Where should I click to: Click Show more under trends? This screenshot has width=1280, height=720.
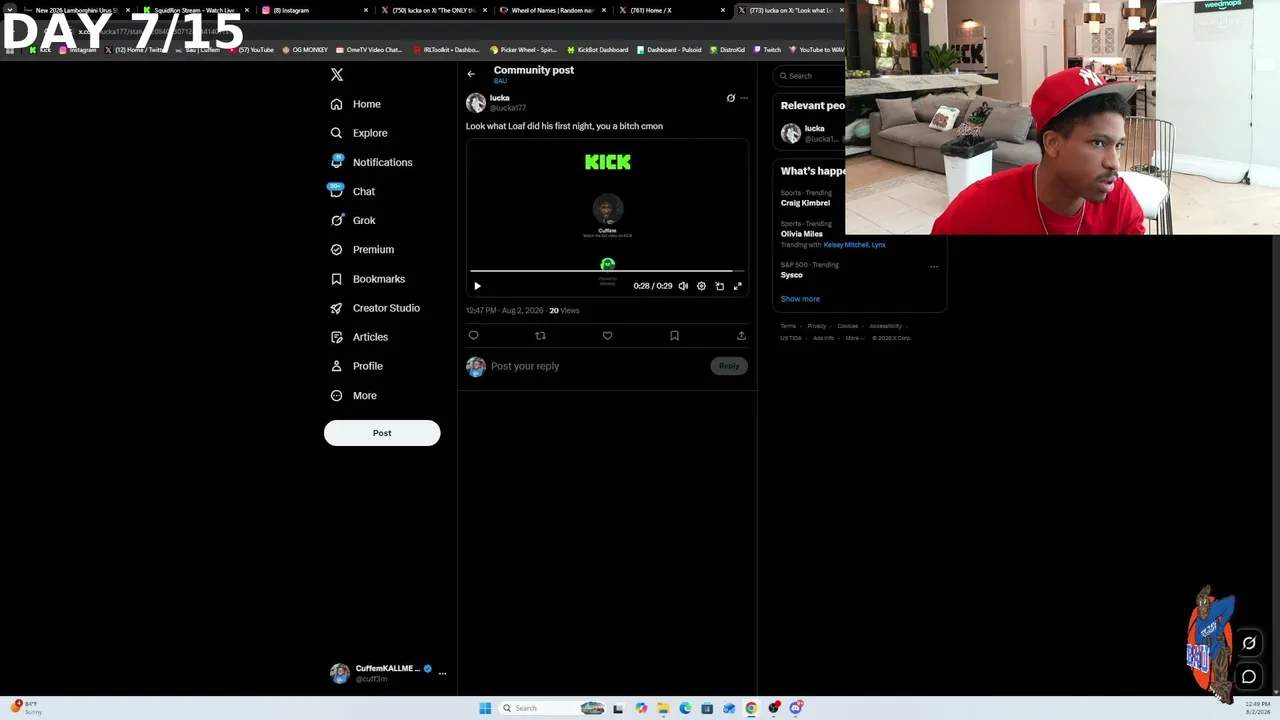pos(800,299)
